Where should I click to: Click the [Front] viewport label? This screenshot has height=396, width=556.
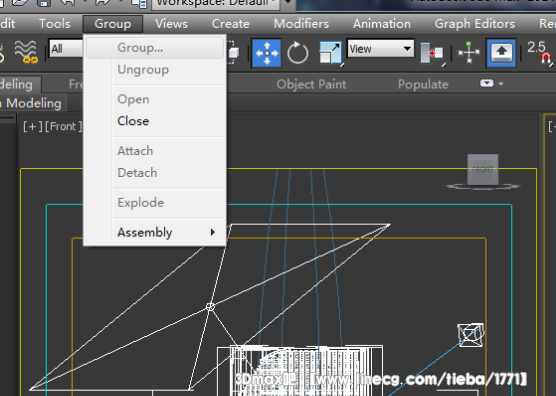pyautogui.click(x=63, y=126)
